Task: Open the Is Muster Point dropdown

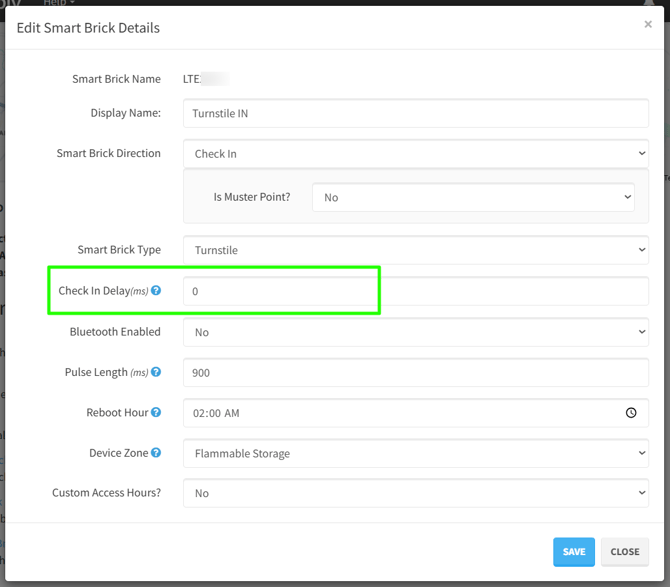Action: pos(473,197)
